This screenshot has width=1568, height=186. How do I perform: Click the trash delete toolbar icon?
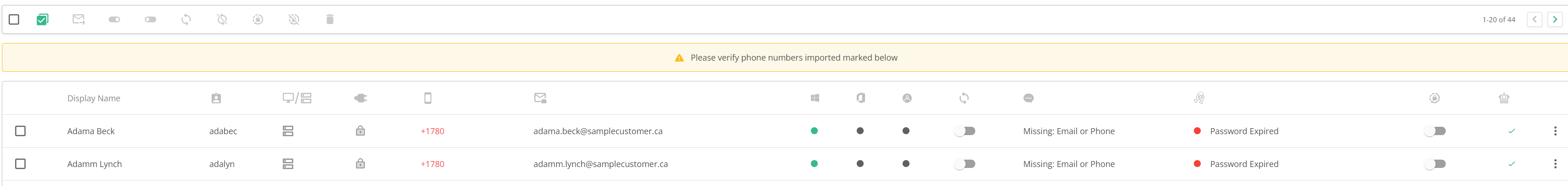coord(330,19)
